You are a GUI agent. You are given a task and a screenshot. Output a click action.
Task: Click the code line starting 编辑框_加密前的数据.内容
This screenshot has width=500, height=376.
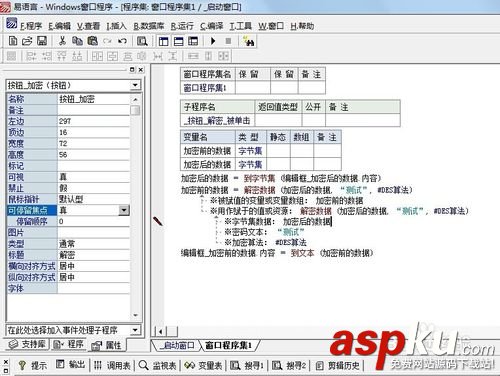point(277,253)
